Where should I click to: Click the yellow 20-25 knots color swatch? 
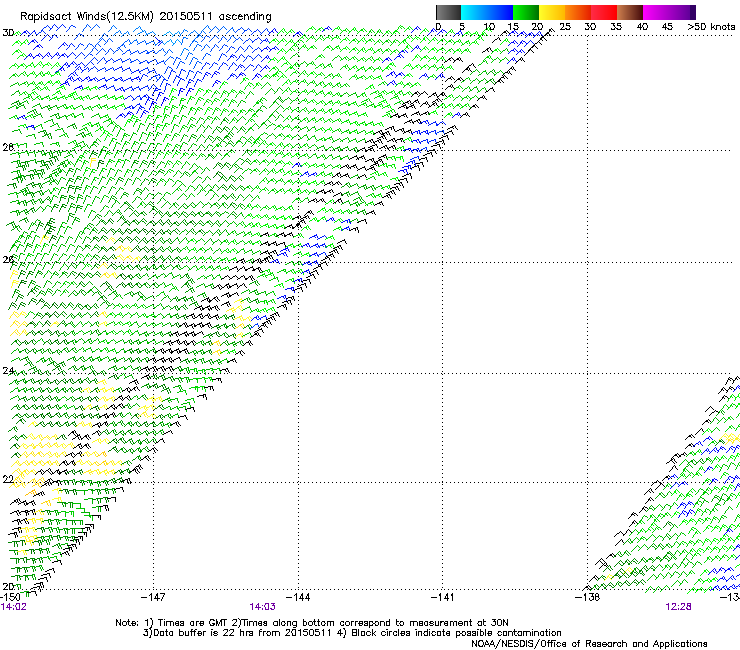pos(552,12)
